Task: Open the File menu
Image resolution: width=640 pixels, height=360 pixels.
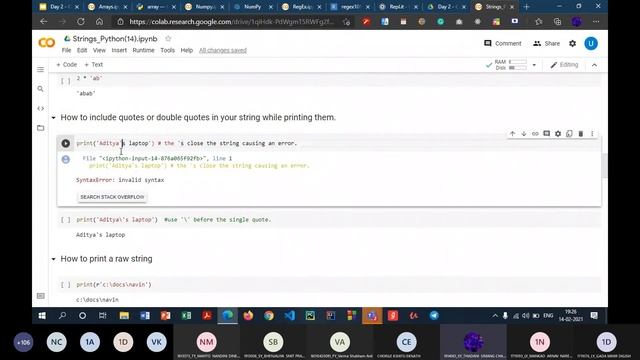Action: [66, 50]
